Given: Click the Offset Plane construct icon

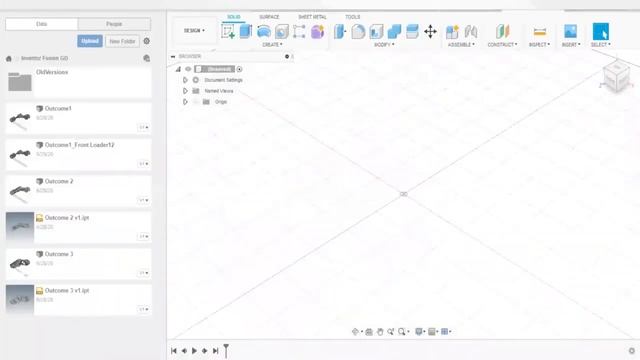Looking at the screenshot, I should click(502, 31).
